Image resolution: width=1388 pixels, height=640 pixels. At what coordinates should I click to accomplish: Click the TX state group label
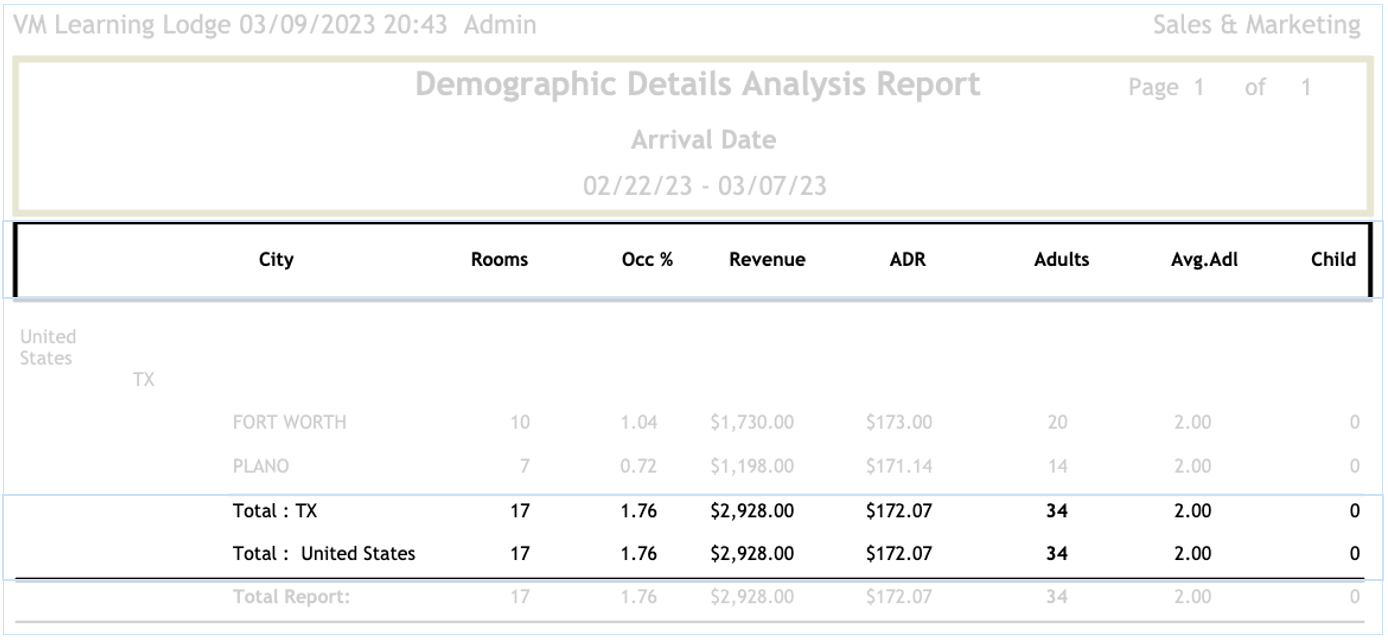[143, 380]
